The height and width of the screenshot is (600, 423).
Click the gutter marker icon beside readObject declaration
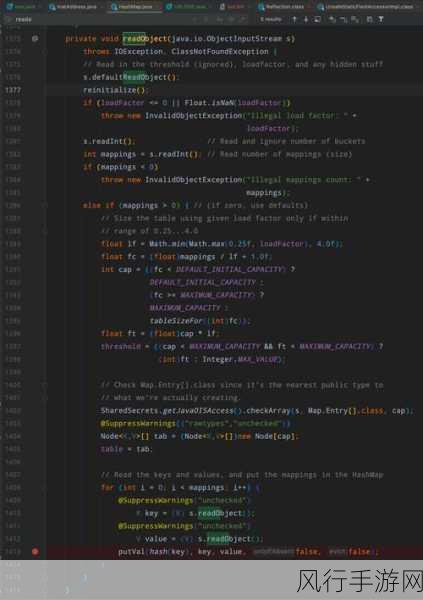[35, 38]
